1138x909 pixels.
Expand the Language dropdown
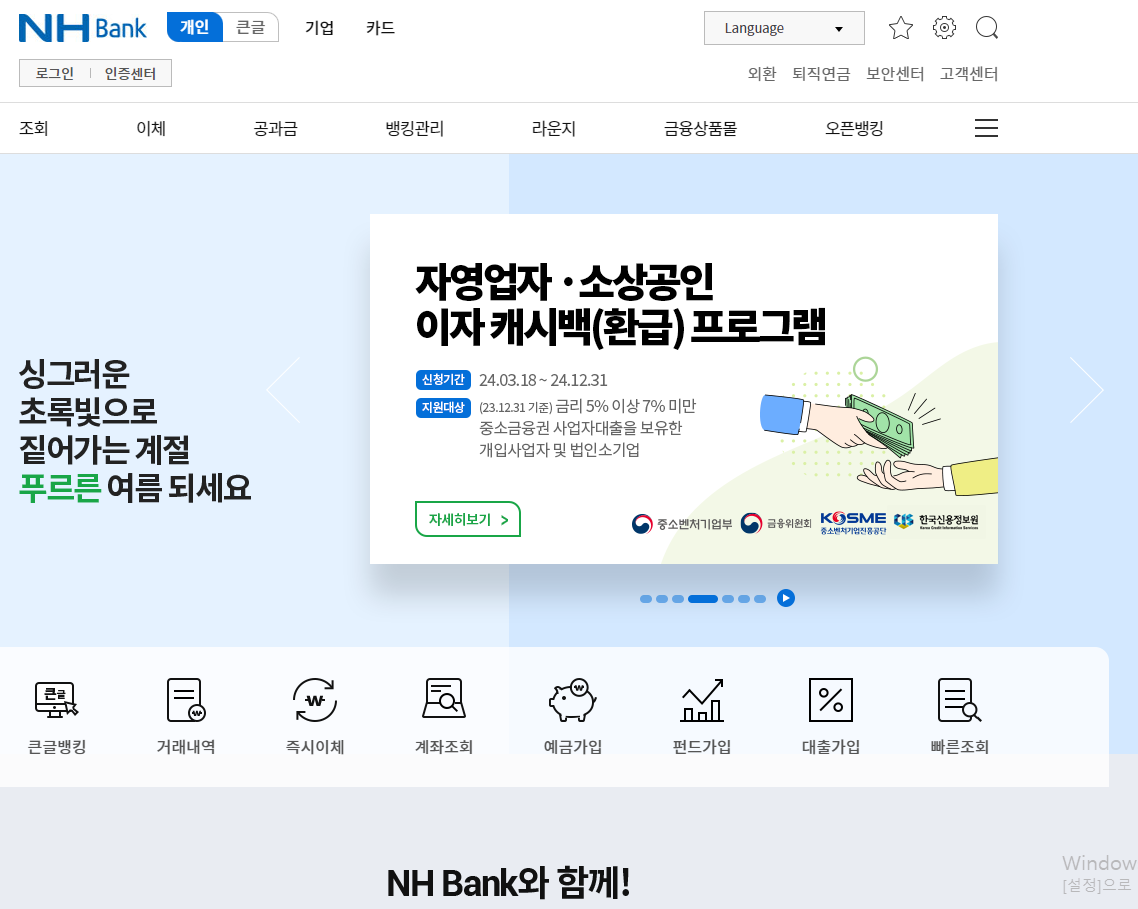[x=784, y=28]
